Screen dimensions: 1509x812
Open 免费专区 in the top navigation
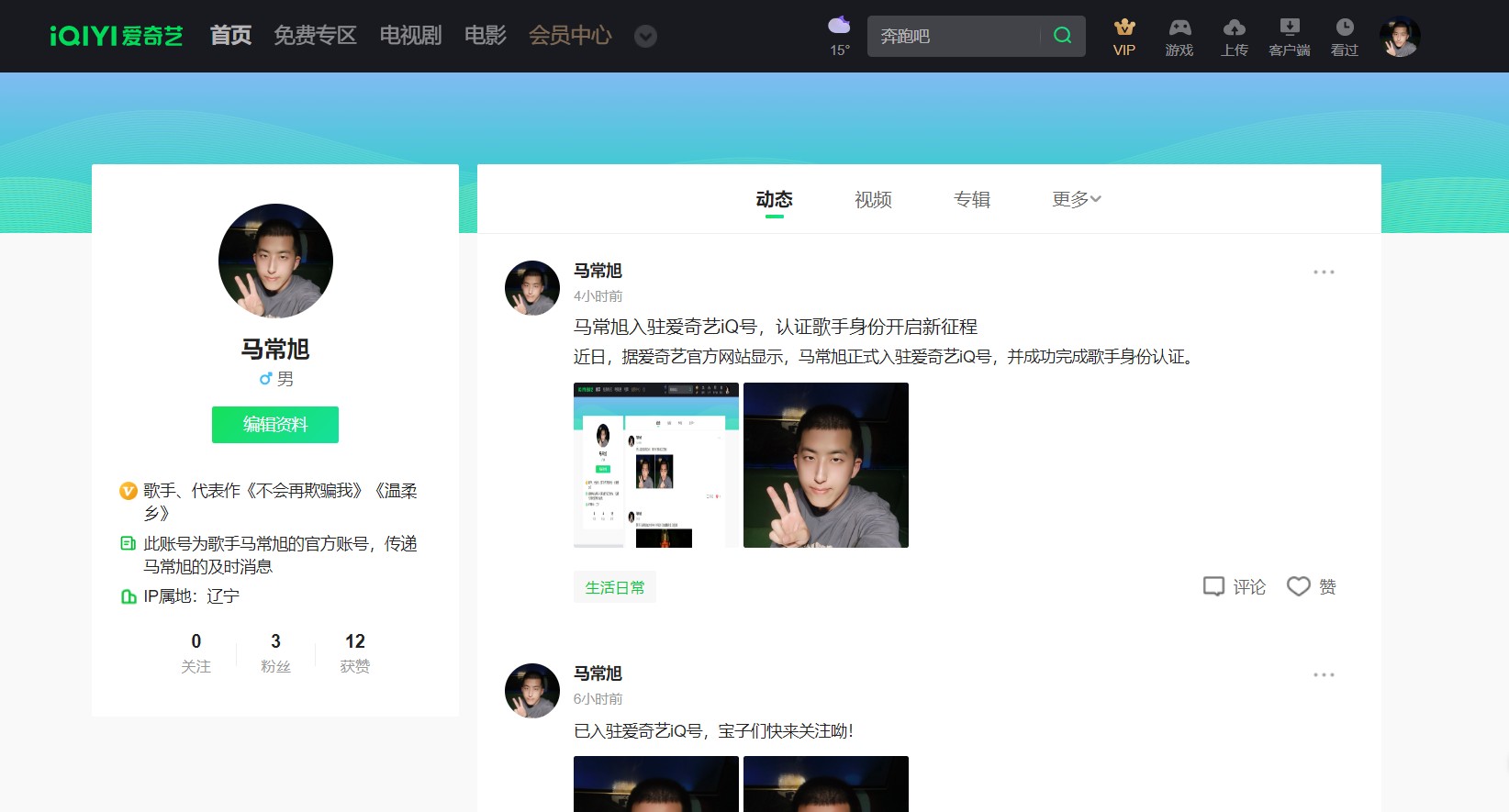315,36
